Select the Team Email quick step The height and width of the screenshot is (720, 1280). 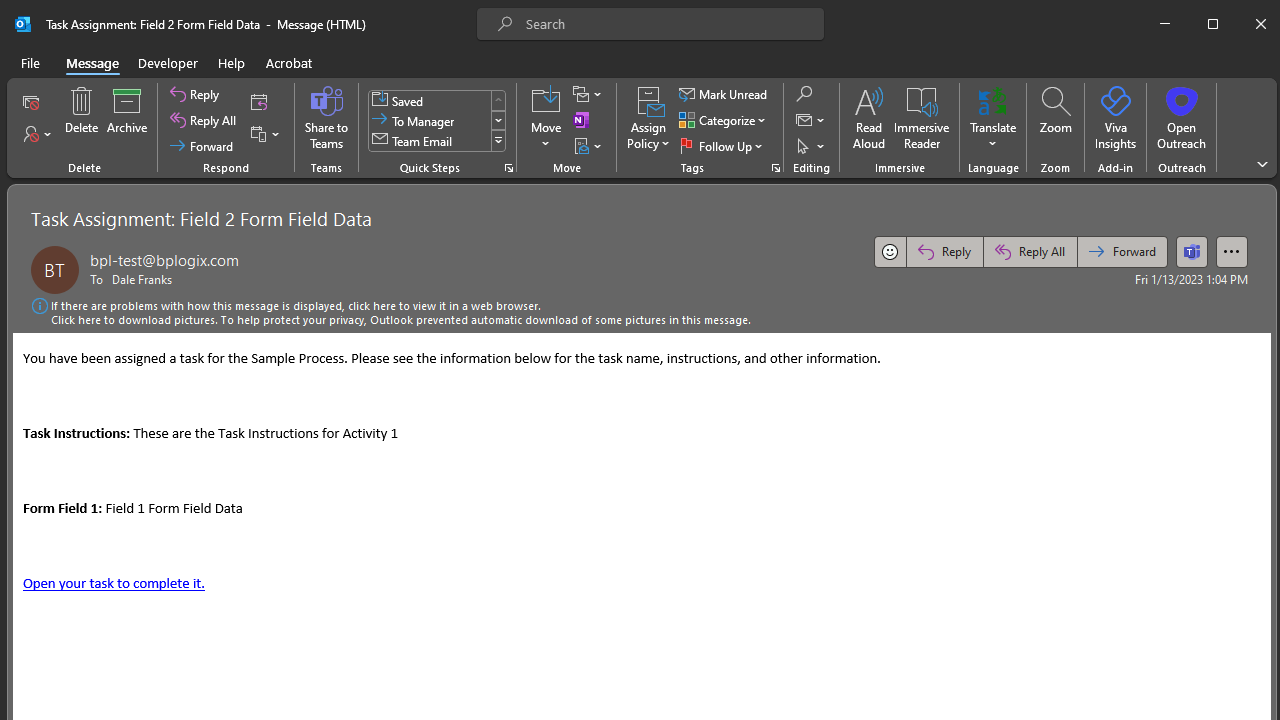click(430, 141)
